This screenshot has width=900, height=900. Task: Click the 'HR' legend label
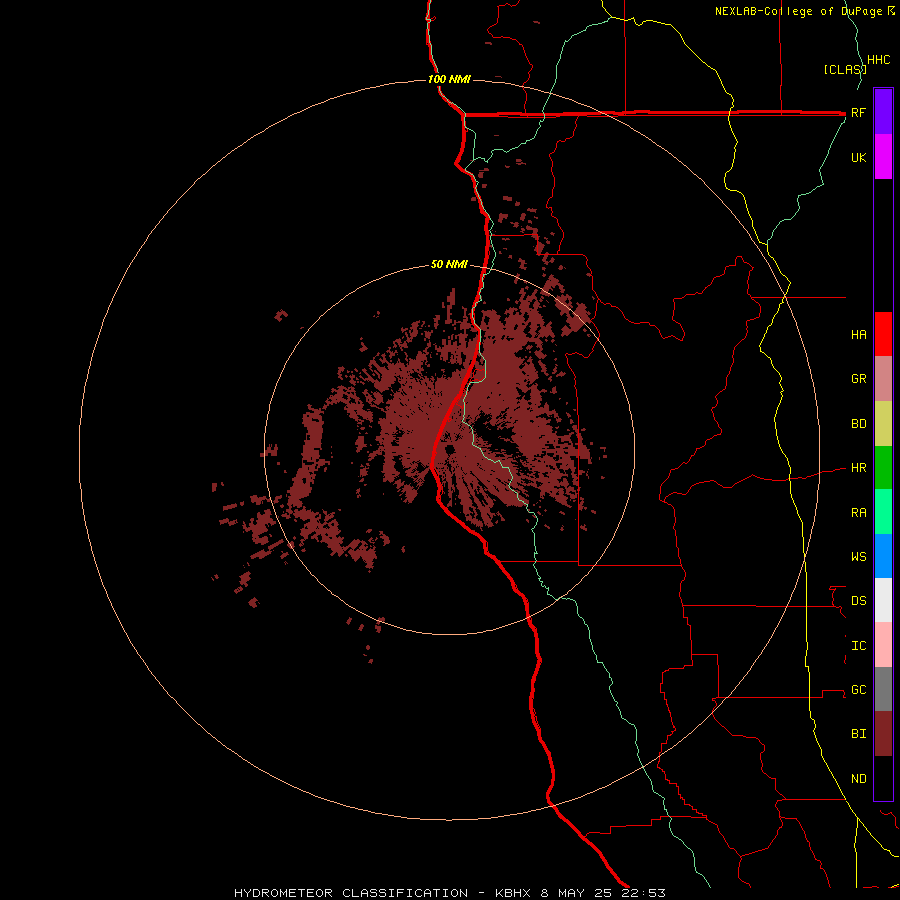coord(858,468)
